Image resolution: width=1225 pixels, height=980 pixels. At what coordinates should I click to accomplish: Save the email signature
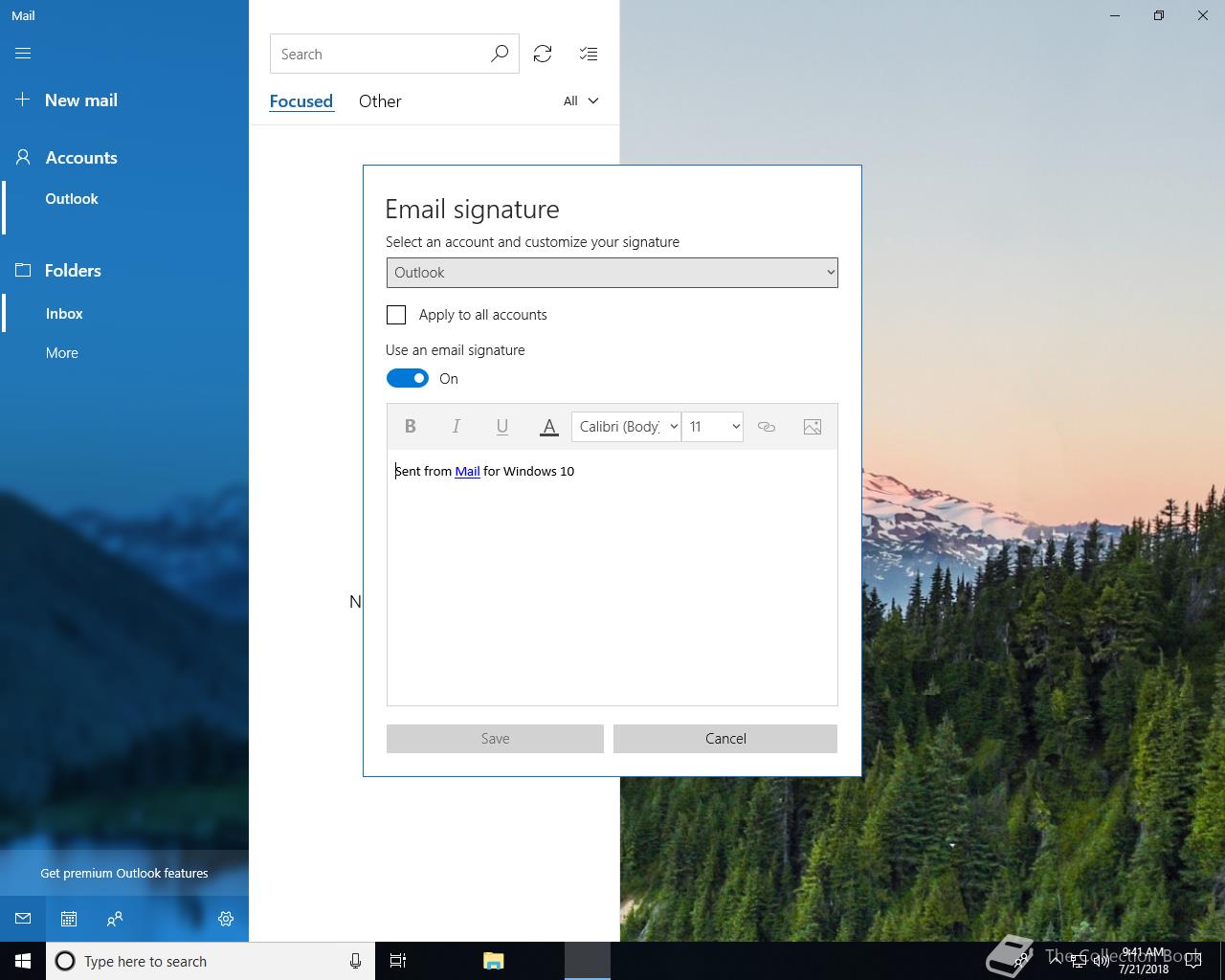click(495, 739)
